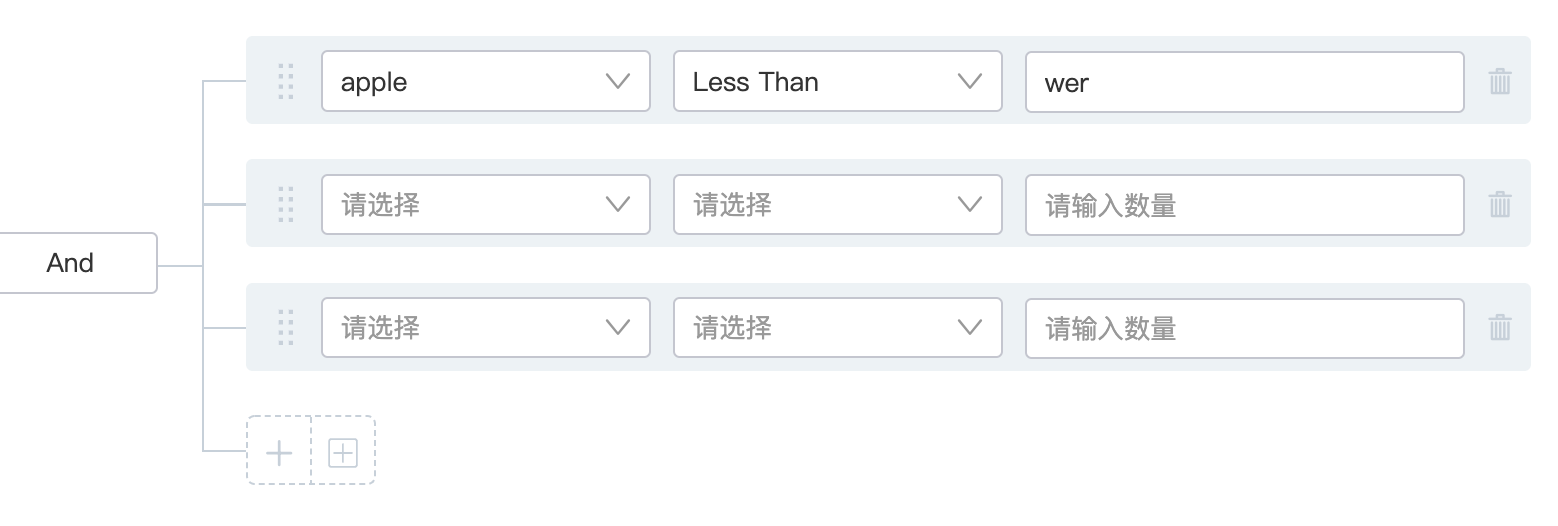Image resolution: width=1558 pixels, height=526 pixels.
Task: Open the third row's operator dropdown
Action: click(x=837, y=328)
